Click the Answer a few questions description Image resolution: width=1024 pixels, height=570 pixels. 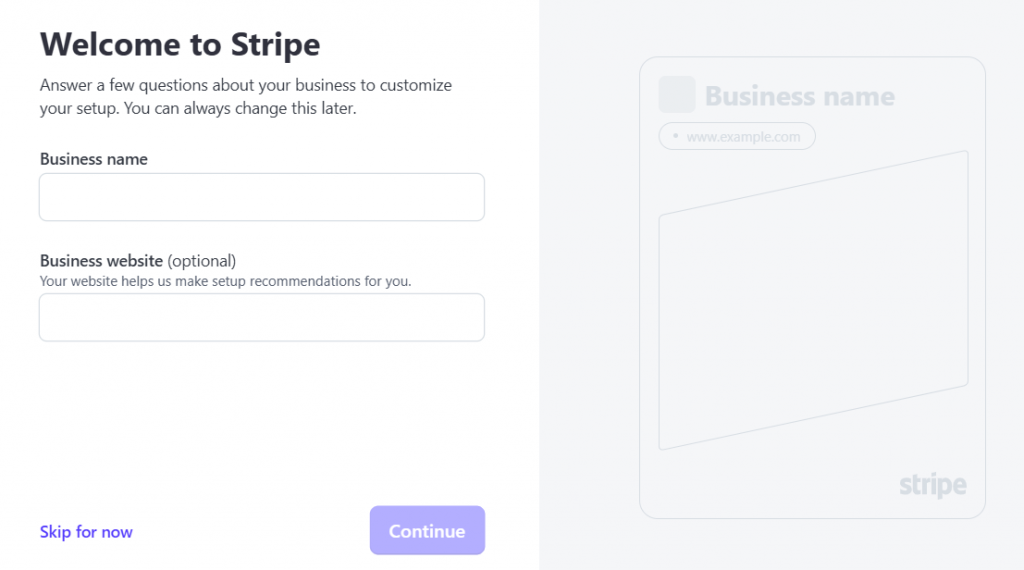(x=245, y=85)
